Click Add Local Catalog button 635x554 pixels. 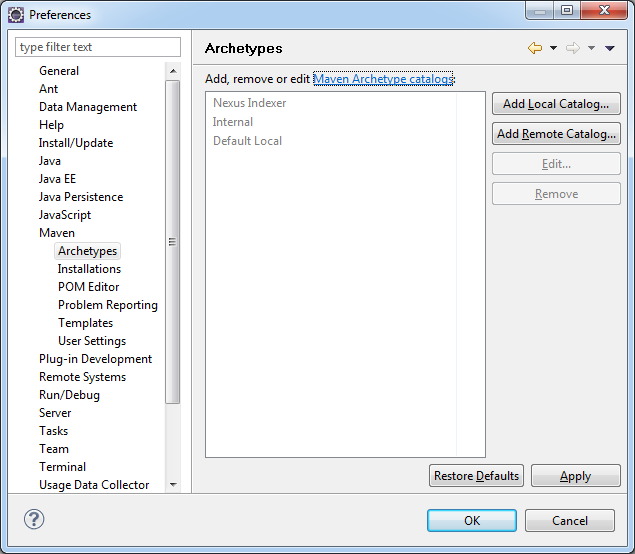coord(556,104)
